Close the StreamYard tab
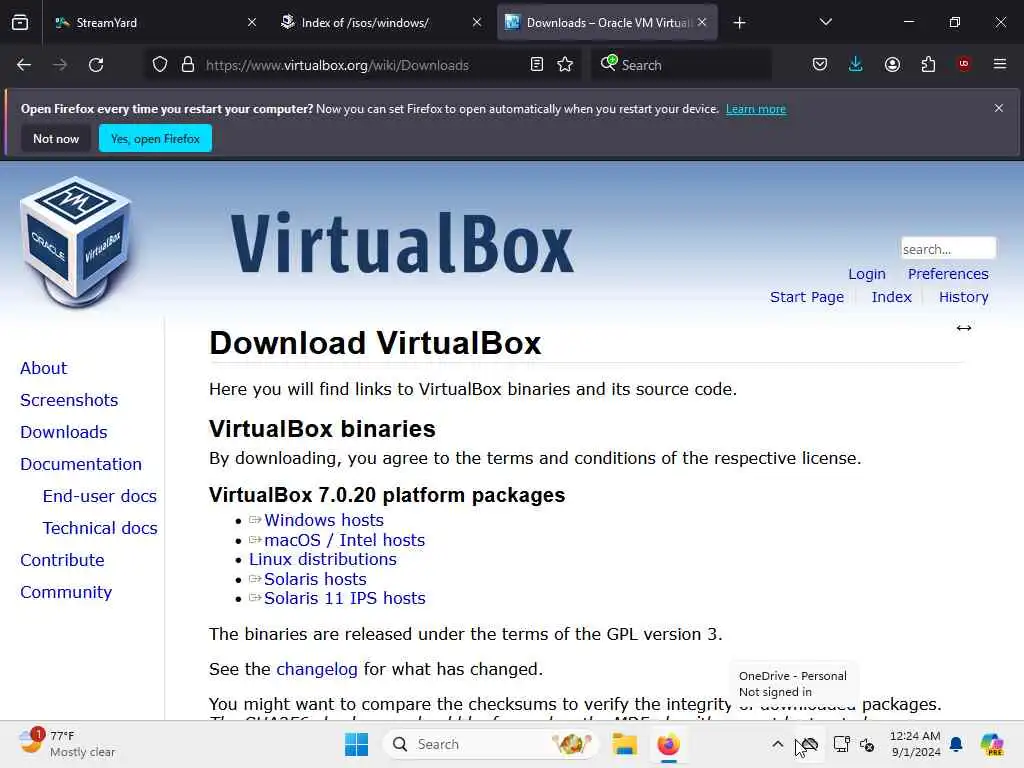Image resolution: width=1024 pixels, height=768 pixels. point(252,23)
